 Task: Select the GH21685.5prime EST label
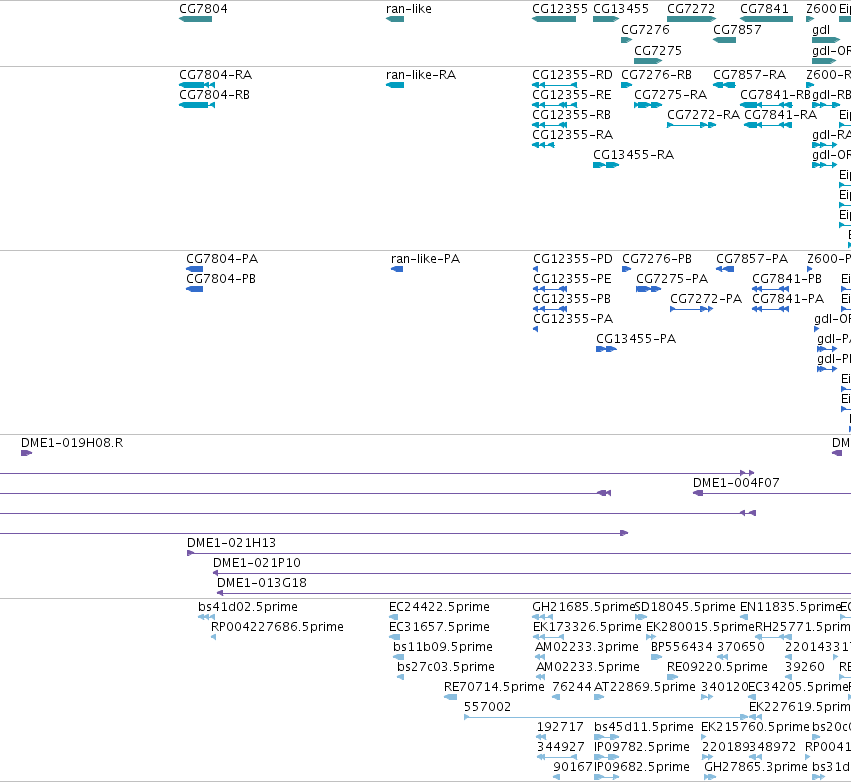(x=583, y=607)
